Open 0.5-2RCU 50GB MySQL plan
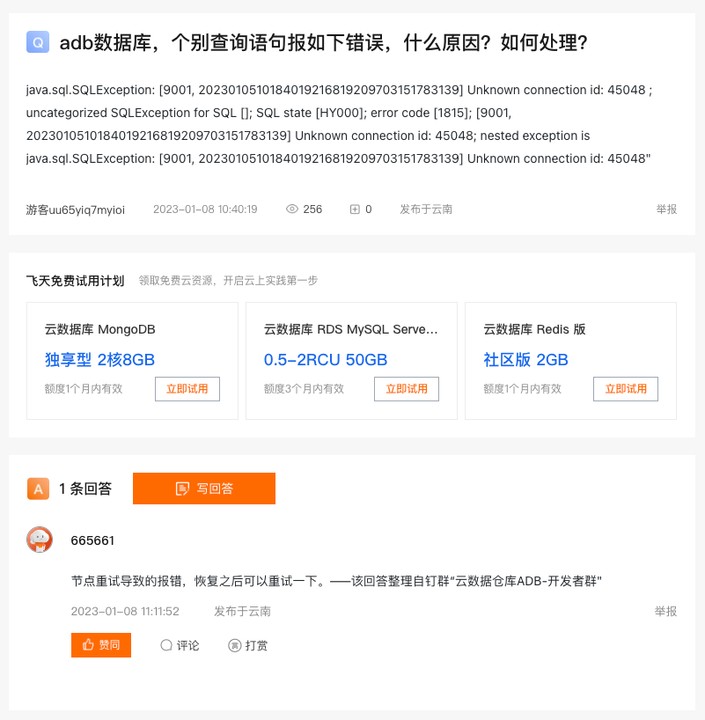Image resolution: width=705 pixels, height=720 pixels. coord(326,360)
